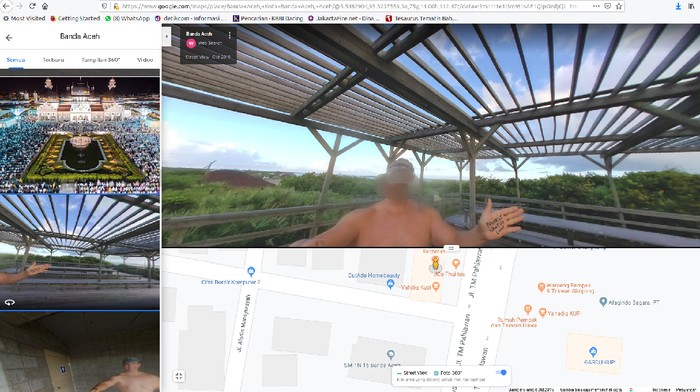Viewport: 700px width, 392px height.
Task: Select the Yanadia KUP restaurant pin
Action: (x=542, y=313)
